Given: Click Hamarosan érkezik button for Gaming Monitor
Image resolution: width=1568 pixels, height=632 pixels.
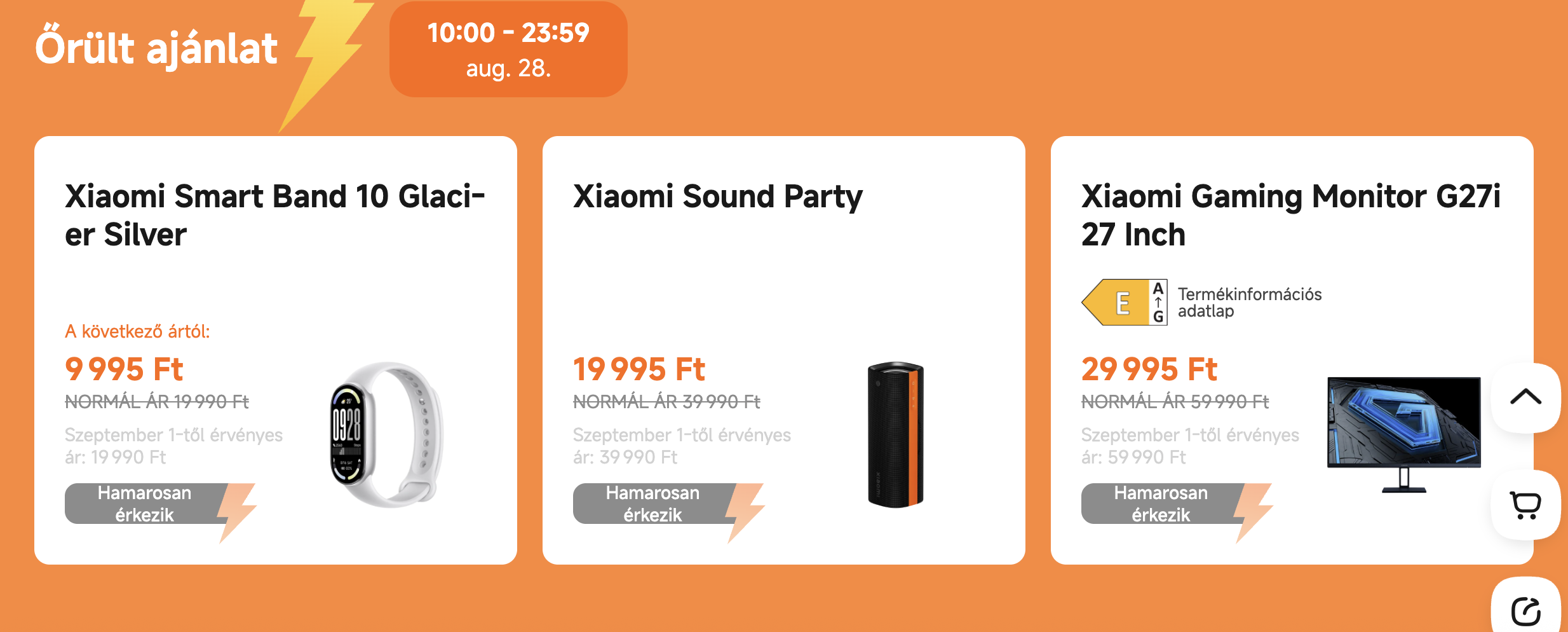Looking at the screenshot, I should tap(1161, 504).
